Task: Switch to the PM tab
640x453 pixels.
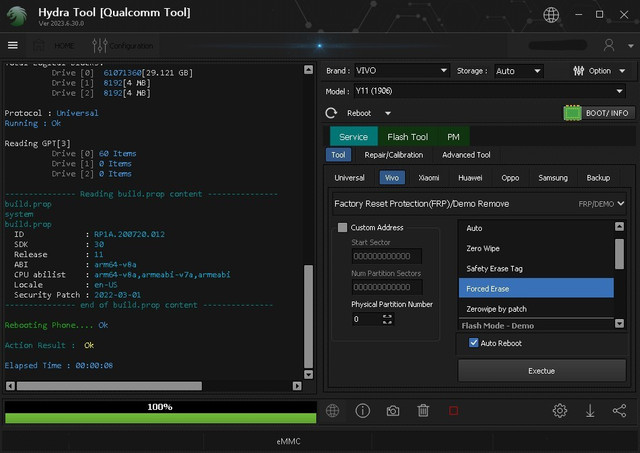Action: (x=453, y=136)
